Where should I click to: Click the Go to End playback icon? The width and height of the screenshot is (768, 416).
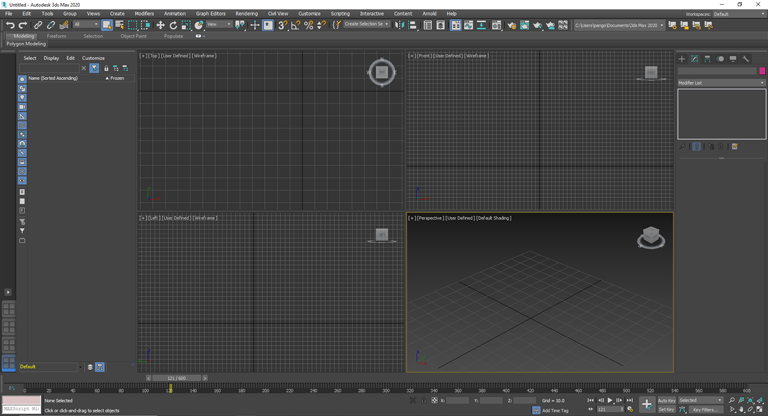coord(630,400)
